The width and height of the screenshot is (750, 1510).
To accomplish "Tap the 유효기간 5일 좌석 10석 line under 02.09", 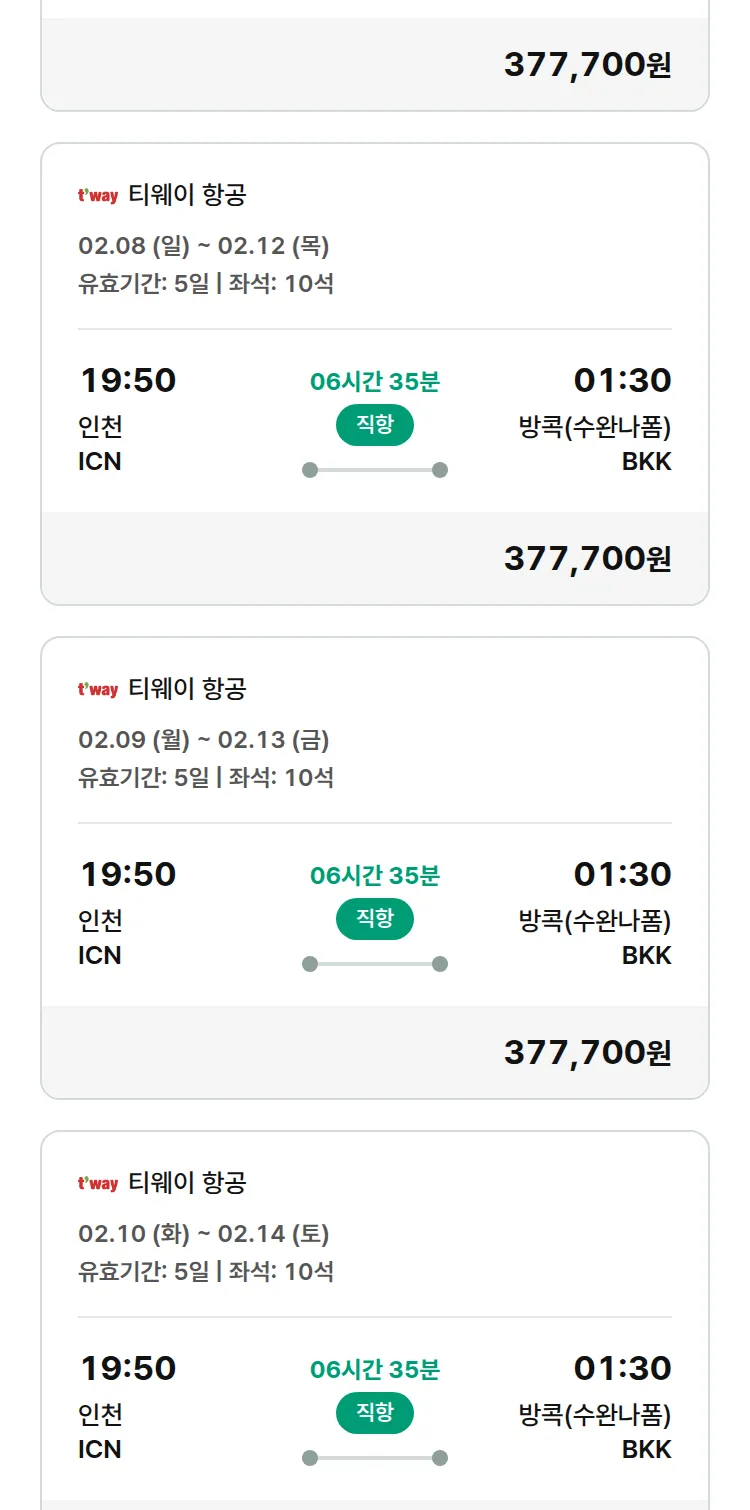I will [206, 778].
